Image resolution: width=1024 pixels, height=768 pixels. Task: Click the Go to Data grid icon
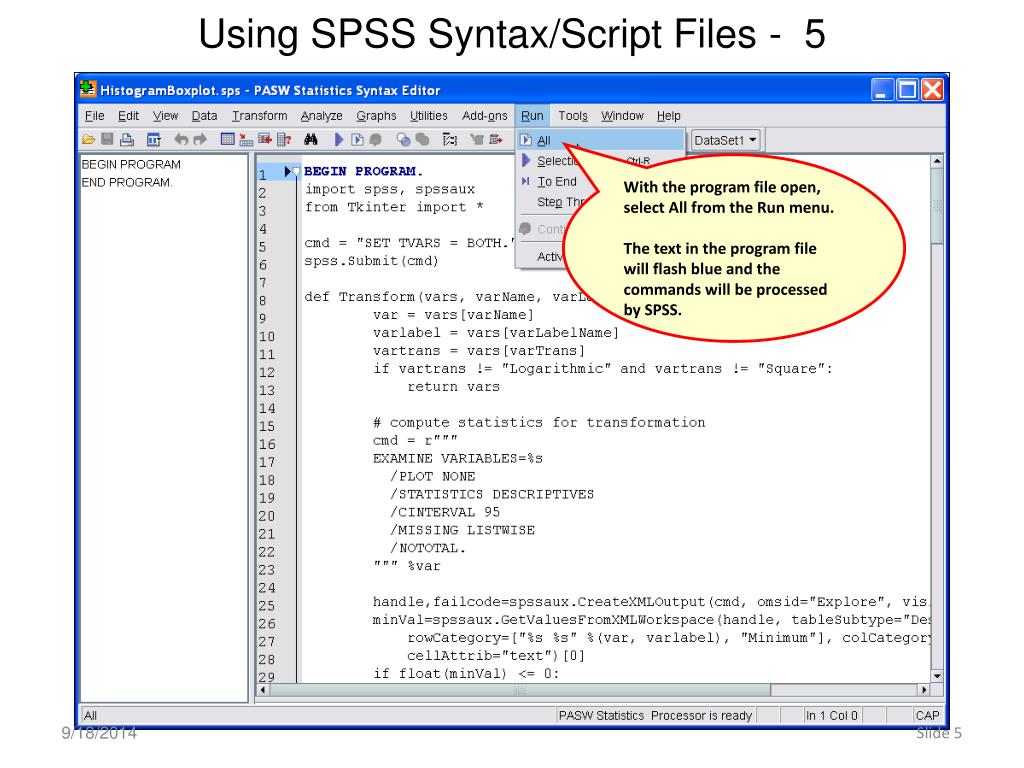coord(227,141)
